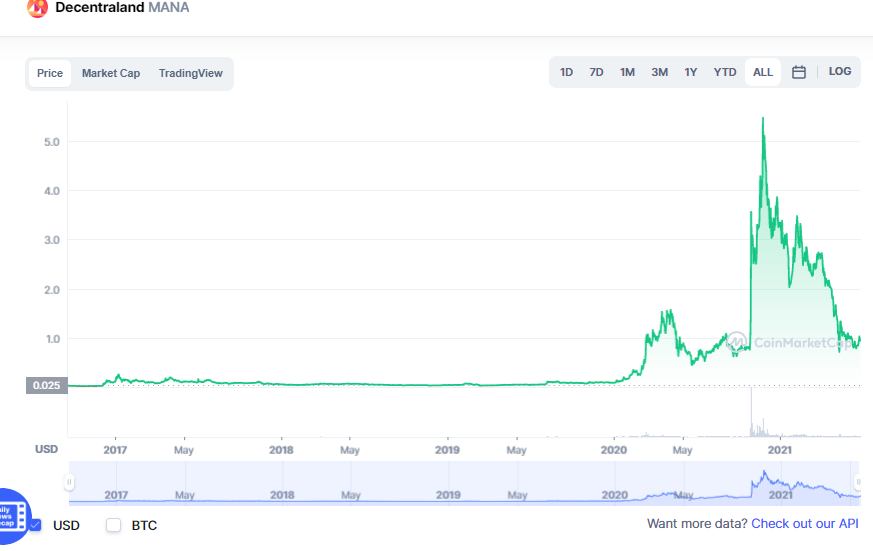Screen dimensions: 873x551
Task: Click the 2017 x-axis label on main chart
Action: tap(115, 450)
